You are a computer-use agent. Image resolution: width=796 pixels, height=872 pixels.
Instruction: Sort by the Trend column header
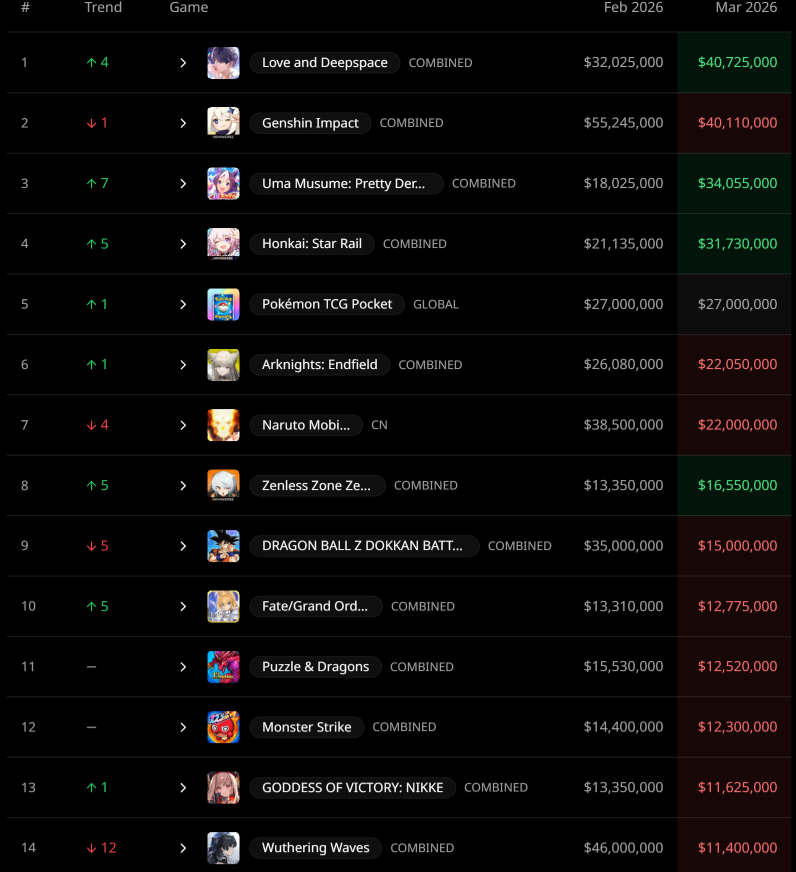pos(103,7)
